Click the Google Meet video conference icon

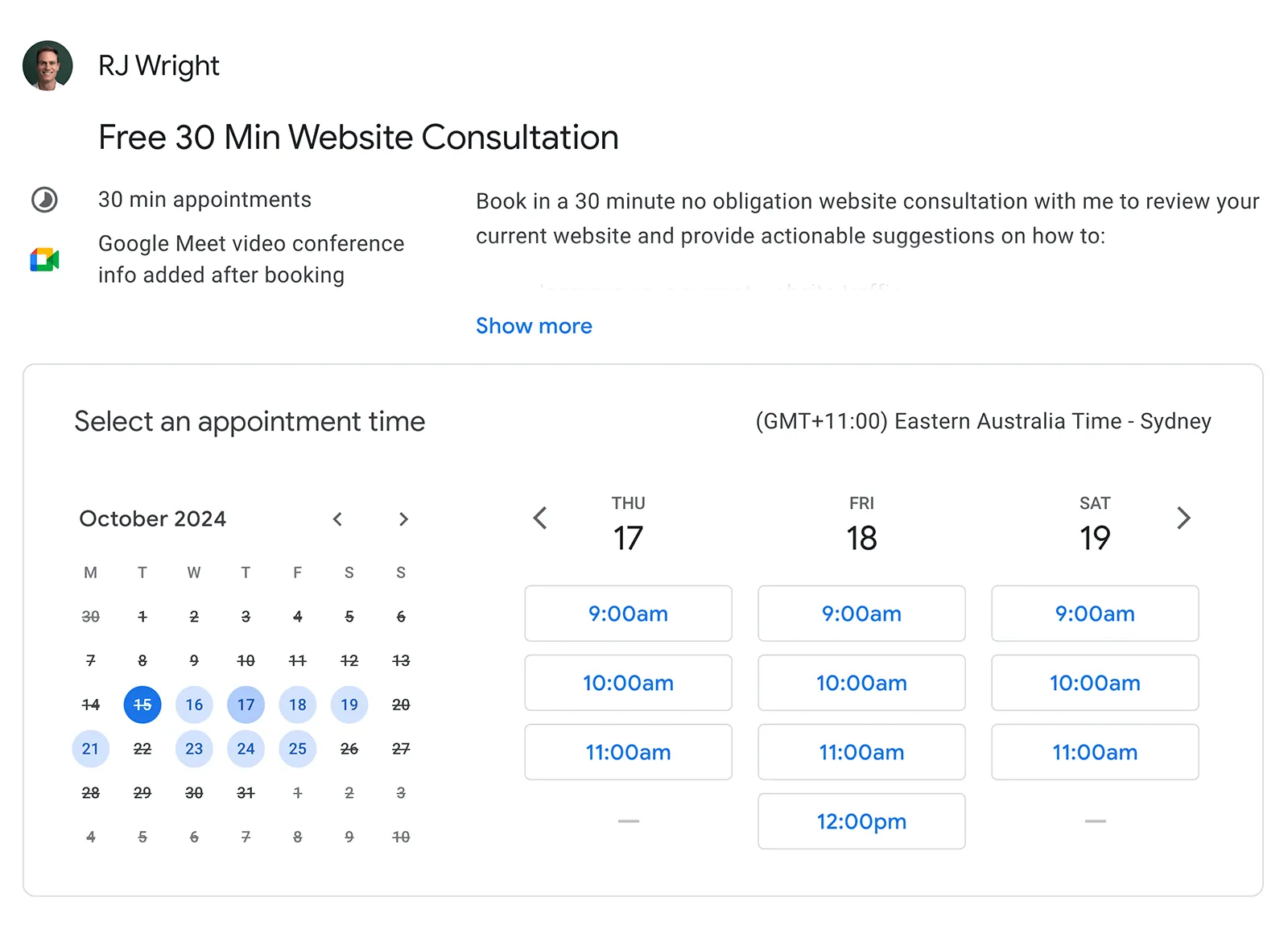pos(46,259)
